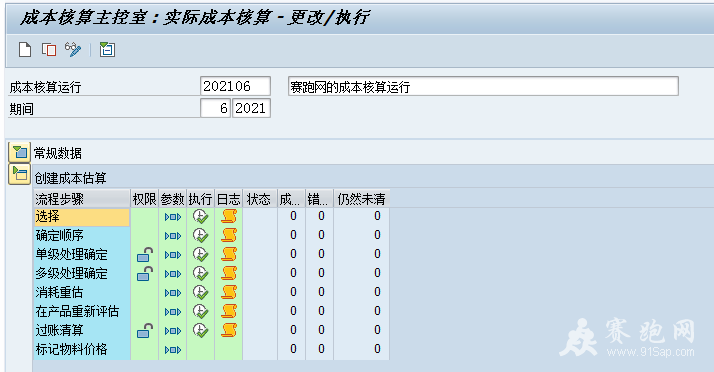Click the 流程步骤 column header
Viewport: 714px width, 372px height.
[x=82, y=199]
